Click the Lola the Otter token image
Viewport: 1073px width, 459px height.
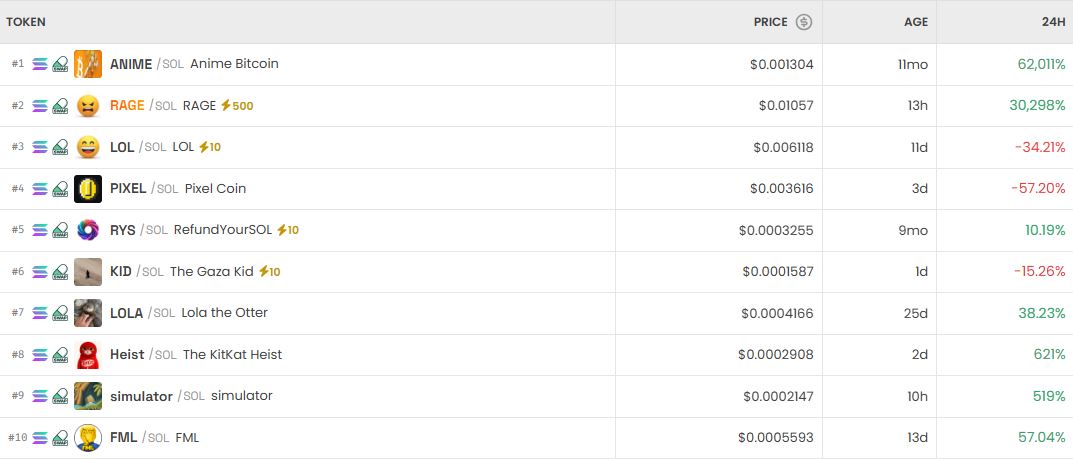point(88,313)
